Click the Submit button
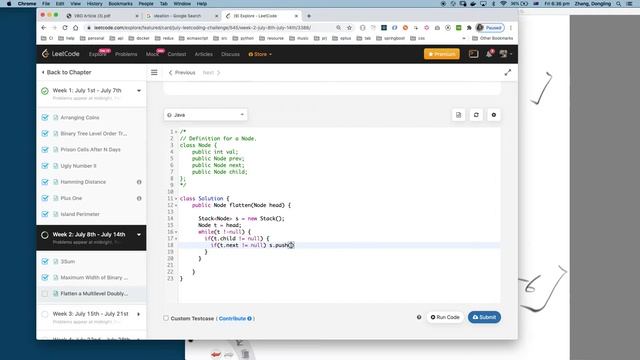 (x=484, y=317)
